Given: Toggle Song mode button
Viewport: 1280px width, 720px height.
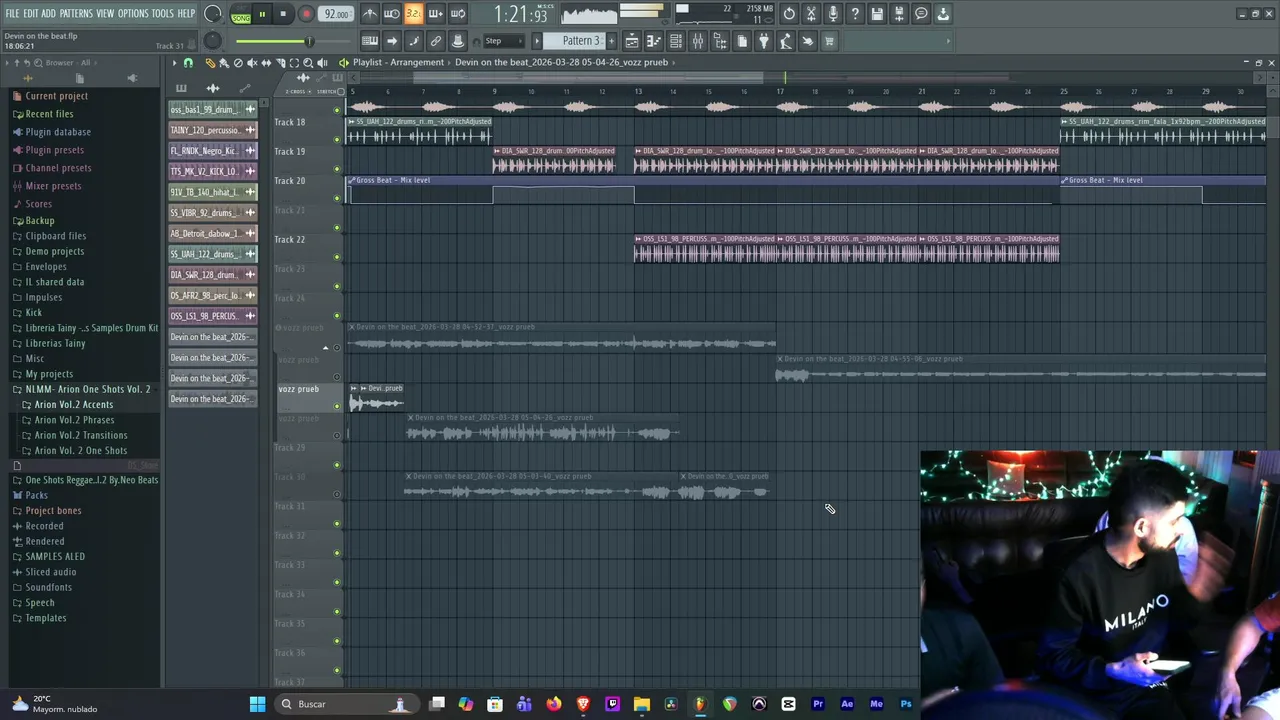Looking at the screenshot, I should tap(241, 17).
